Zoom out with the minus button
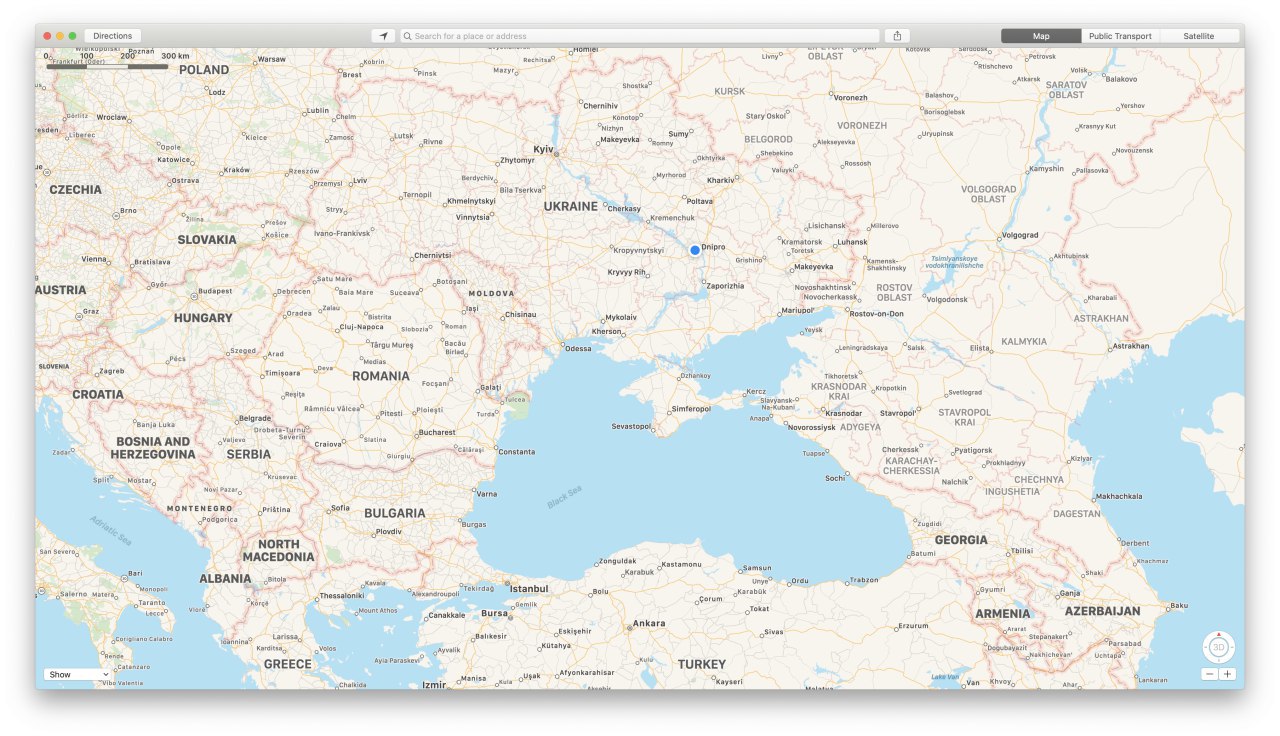Image resolution: width=1280 pixels, height=736 pixels. point(1210,674)
